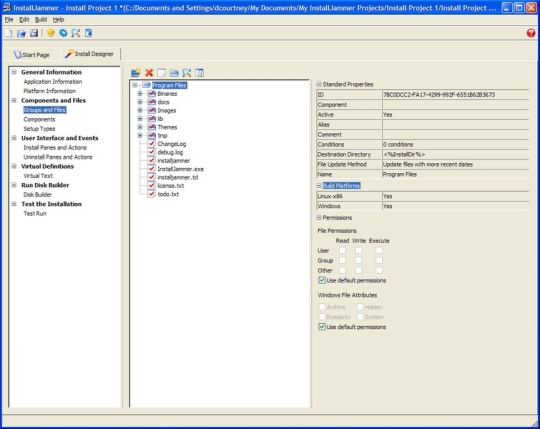Go to Setup Types
The width and height of the screenshot is (540, 429).
(39, 128)
